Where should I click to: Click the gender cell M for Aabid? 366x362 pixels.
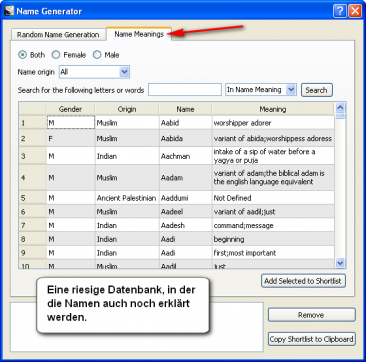(71, 123)
